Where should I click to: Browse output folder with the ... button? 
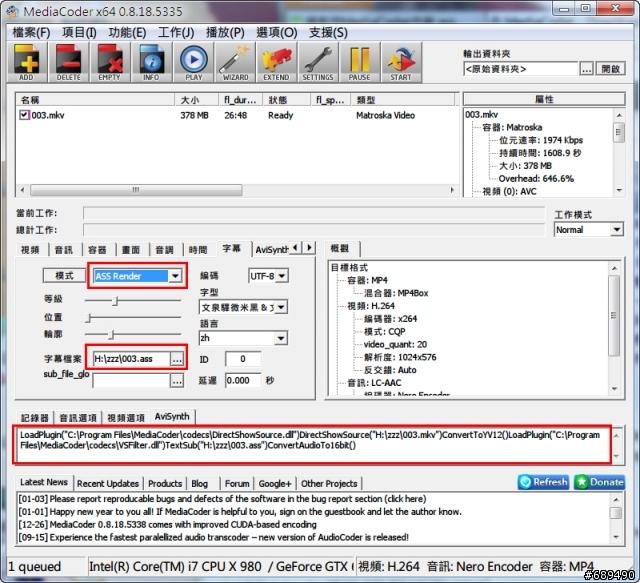click(x=587, y=69)
